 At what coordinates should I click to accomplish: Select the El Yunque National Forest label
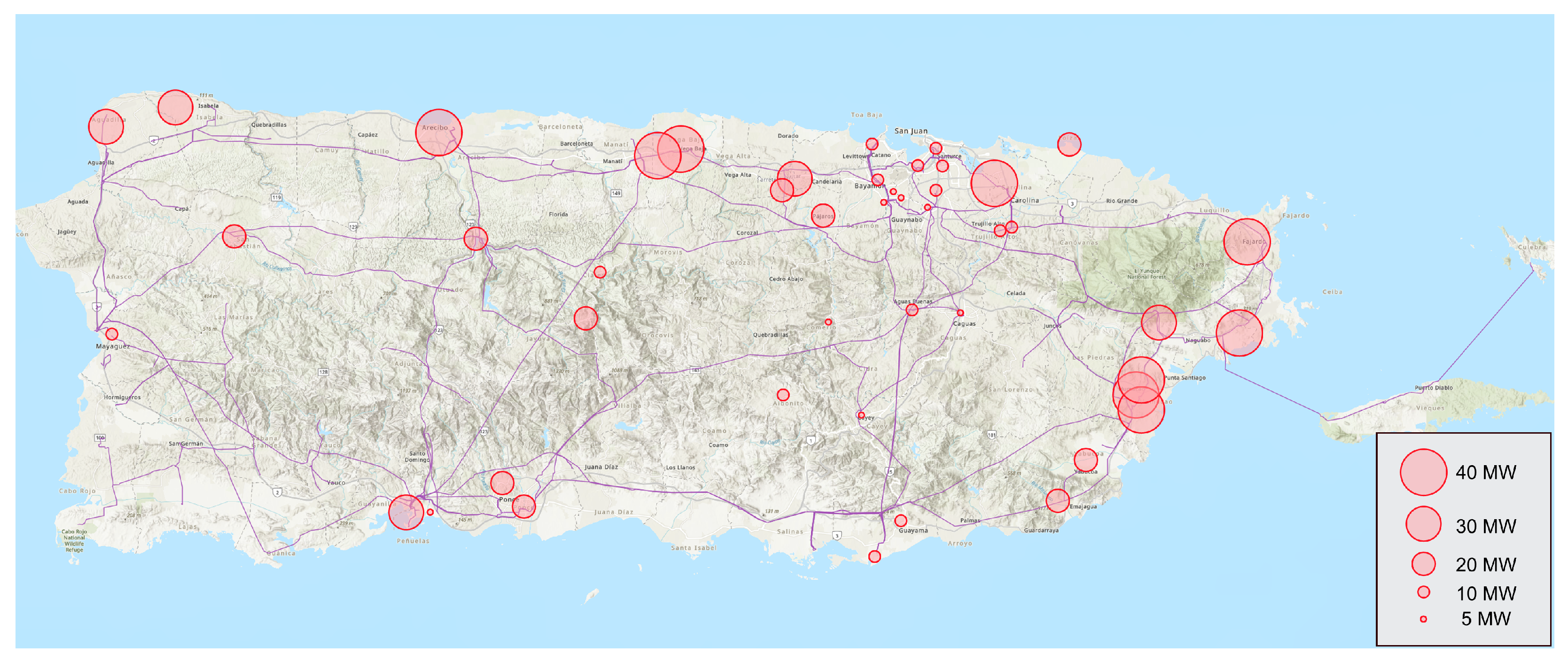(1146, 274)
